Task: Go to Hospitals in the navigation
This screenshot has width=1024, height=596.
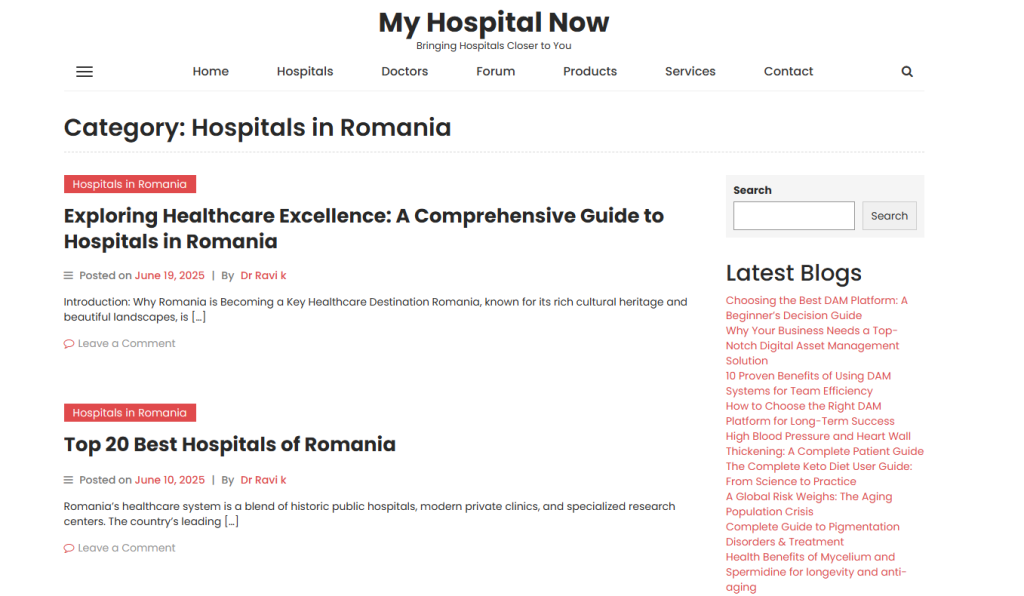Action: pos(305,71)
